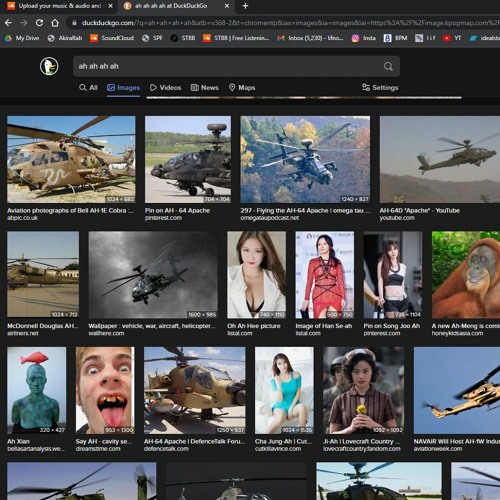
Task: Open the 'Pin on AH - 64 Apache' thumbnail
Action: (x=188, y=159)
